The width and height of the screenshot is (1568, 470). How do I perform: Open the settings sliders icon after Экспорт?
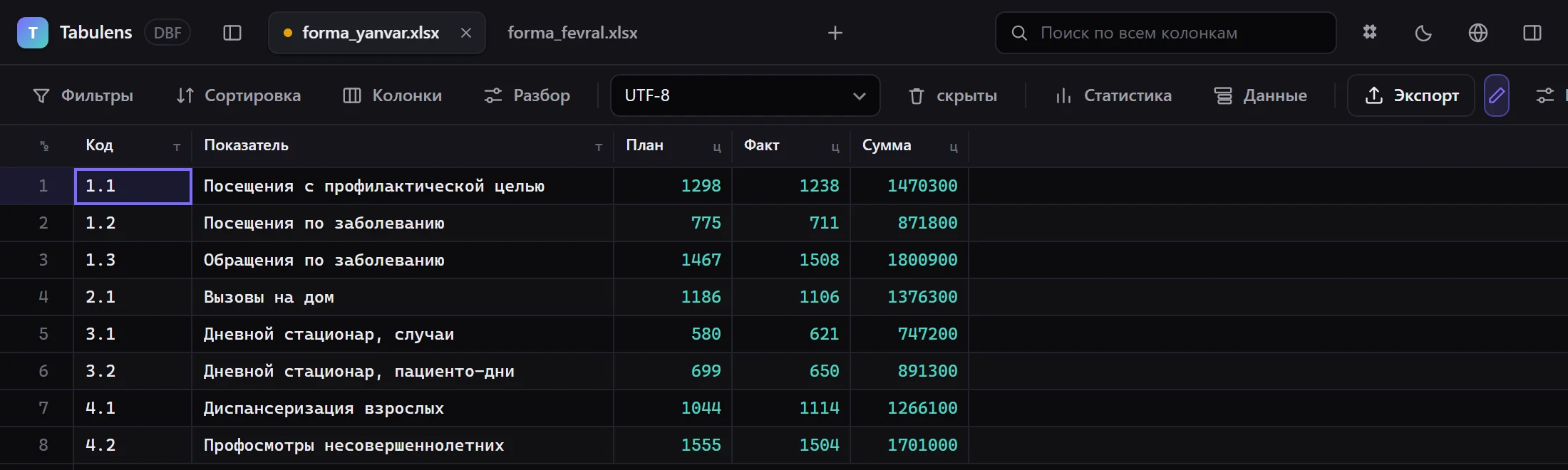pos(1545,95)
